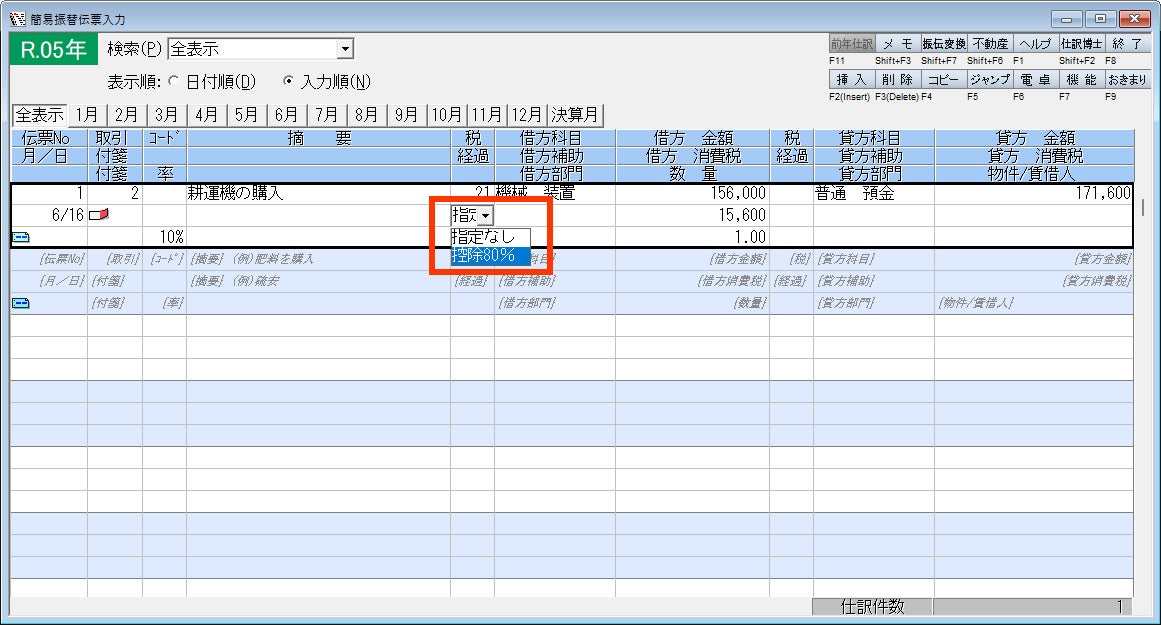This screenshot has width=1161, height=625.
Task: Click the 普通 預金 credit account cell
Action: click(874, 193)
